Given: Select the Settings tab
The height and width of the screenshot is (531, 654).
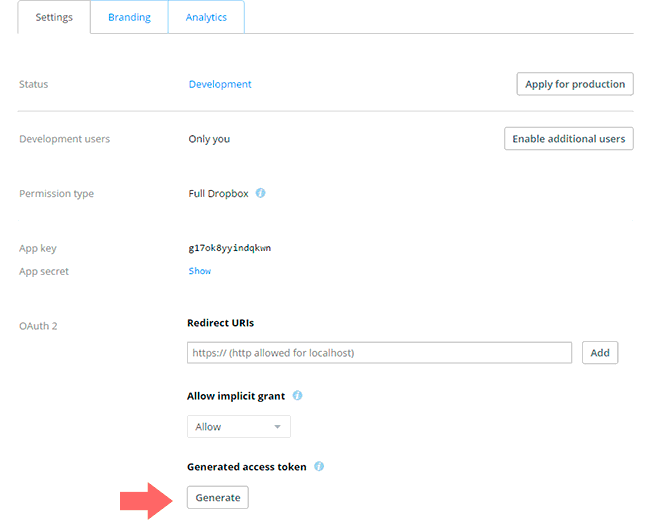Looking at the screenshot, I should [54, 17].
